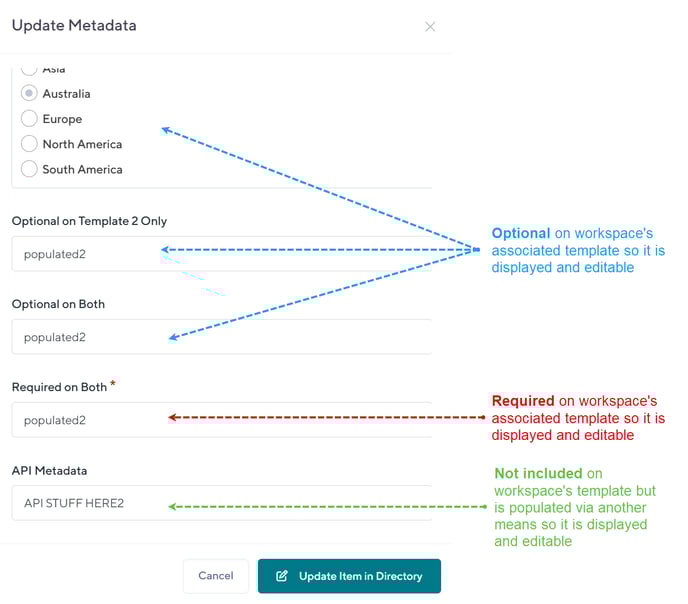Edit the Required on Both input field
Image resolution: width=688 pixels, height=604 pixels.
coord(220,420)
